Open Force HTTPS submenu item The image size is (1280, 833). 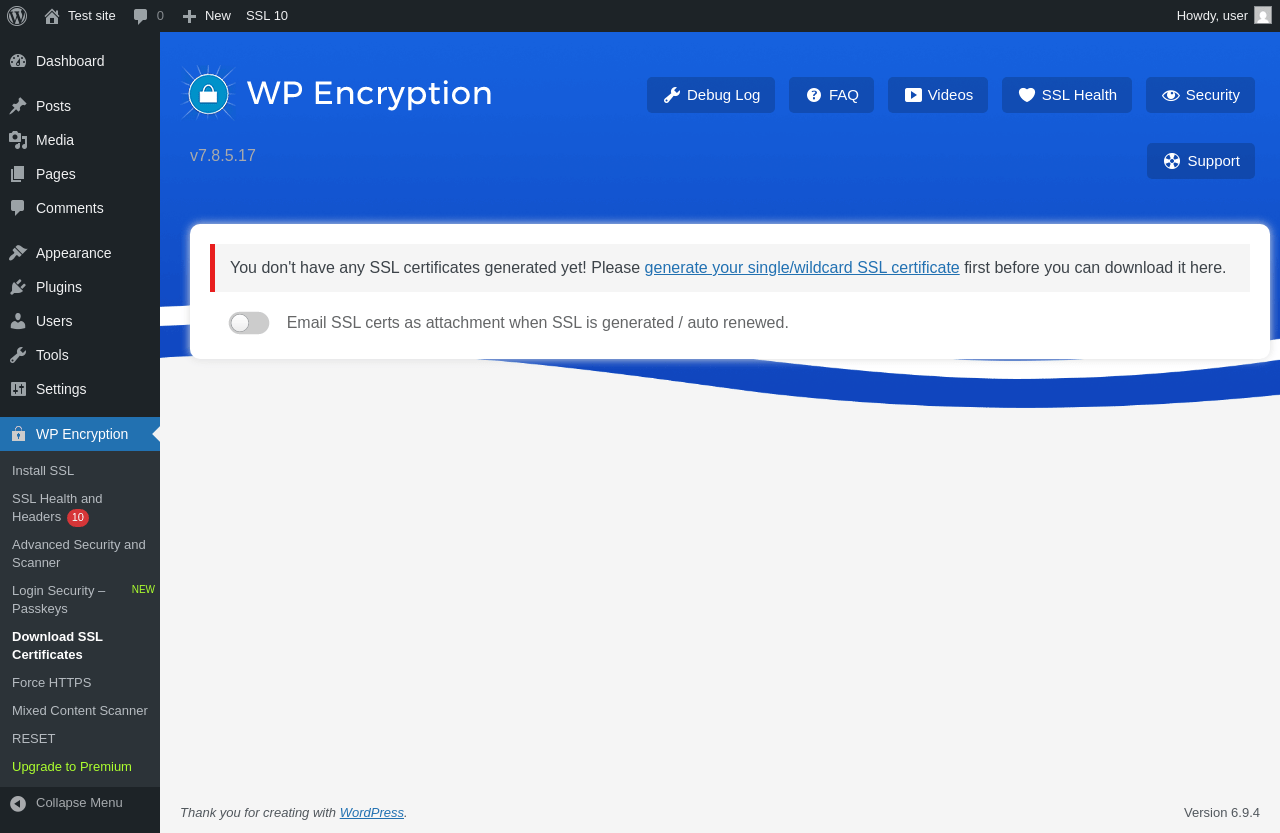click(52, 683)
